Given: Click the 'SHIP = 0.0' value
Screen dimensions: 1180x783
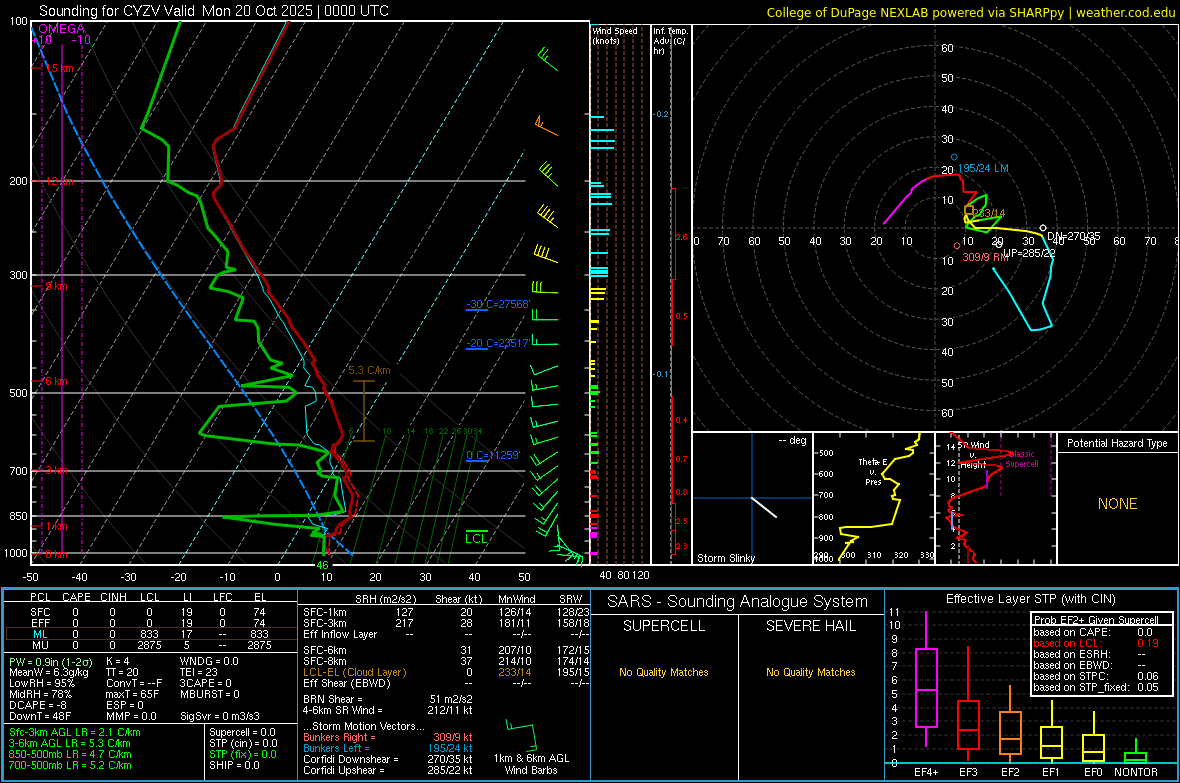Looking at the screenshot, I should click(x=234, y=765).
